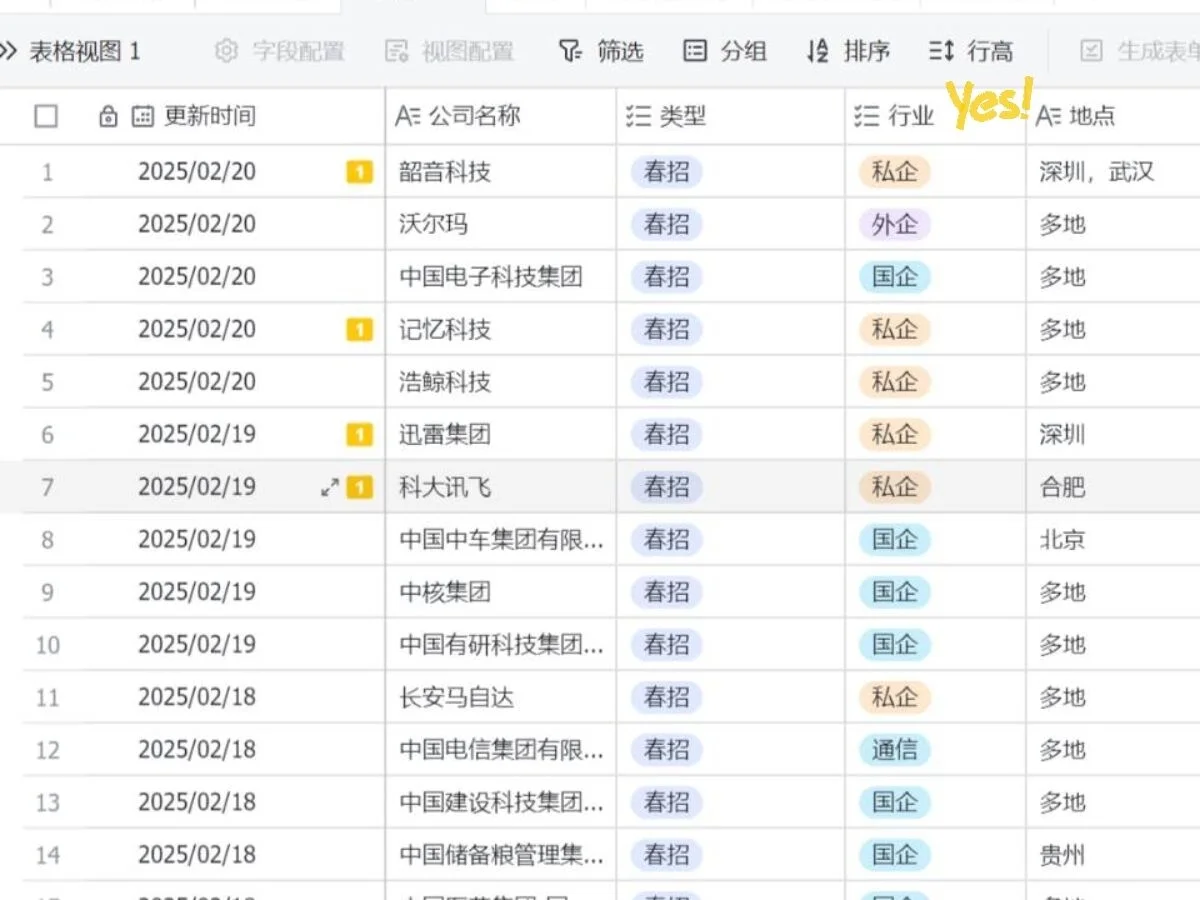Select the 科大讯飞 company cell
This screenshot has height=900, width=1200.
pos(501,487)
